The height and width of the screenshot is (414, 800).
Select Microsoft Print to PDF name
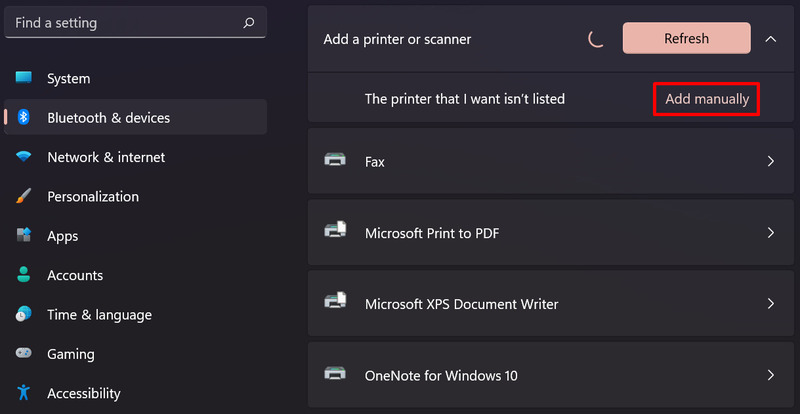[432, 233]
